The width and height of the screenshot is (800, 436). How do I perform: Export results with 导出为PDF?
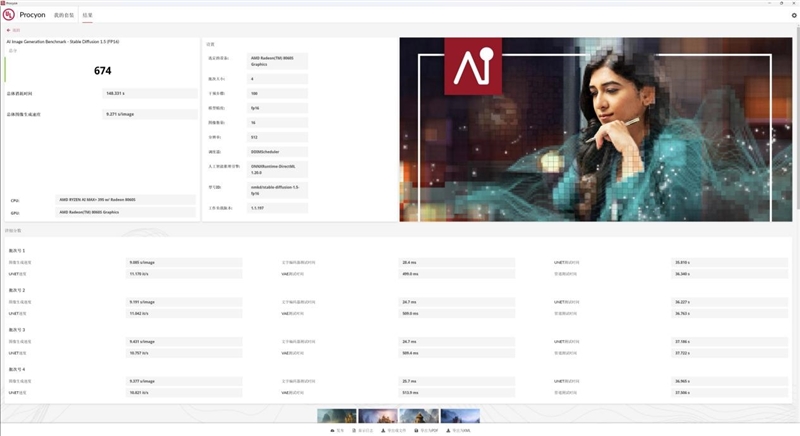click(427, 430)
